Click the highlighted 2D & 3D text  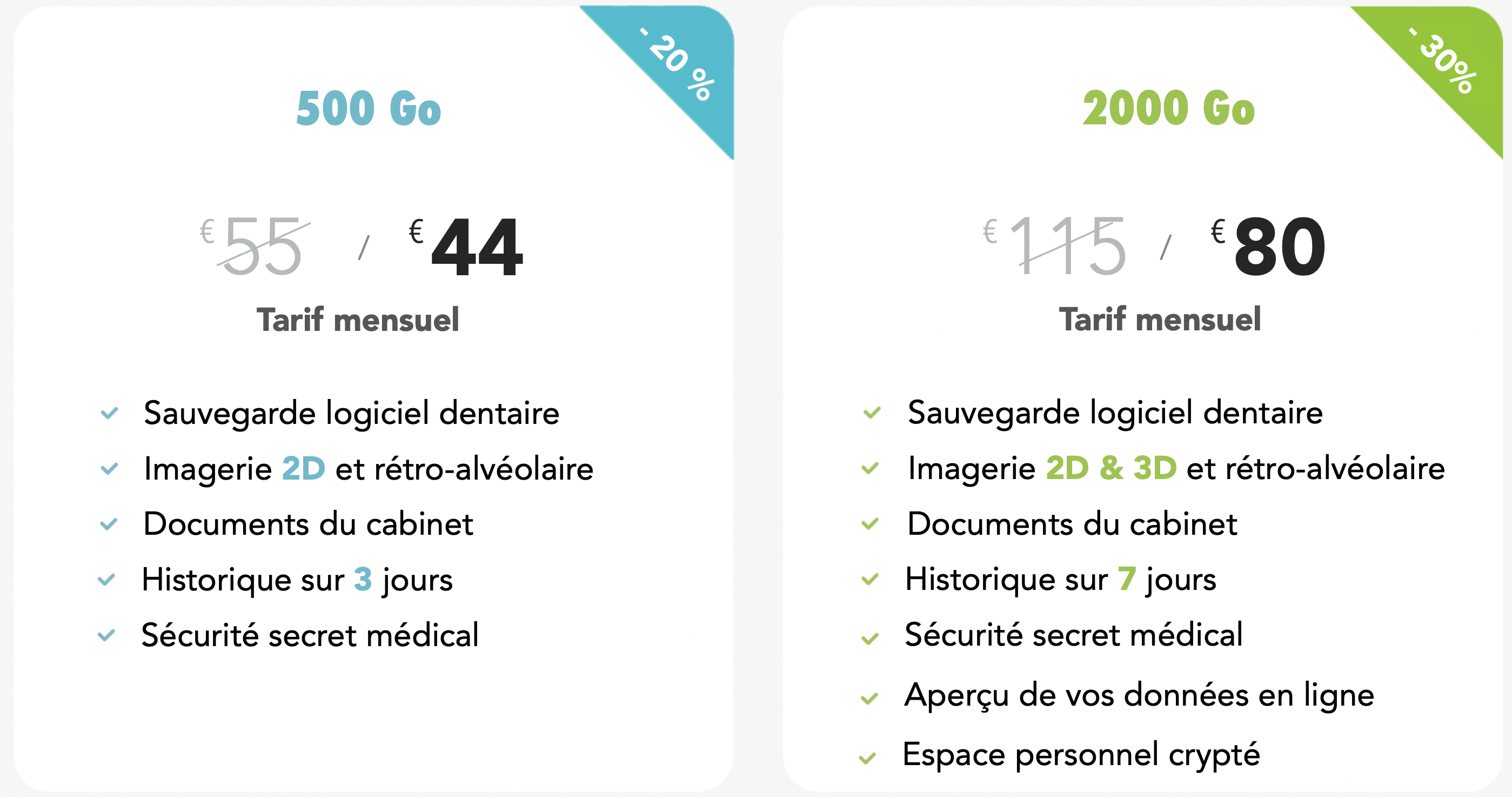1111,468
